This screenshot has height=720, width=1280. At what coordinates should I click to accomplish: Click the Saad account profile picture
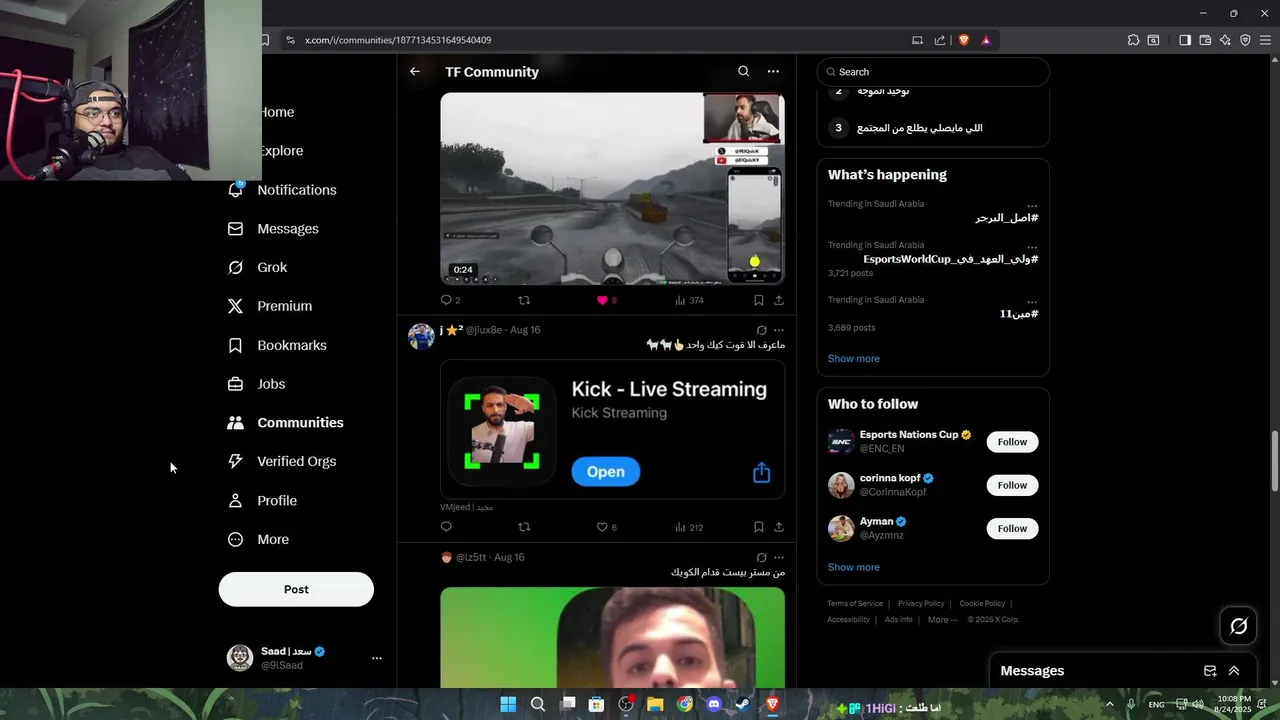(240, 658)
